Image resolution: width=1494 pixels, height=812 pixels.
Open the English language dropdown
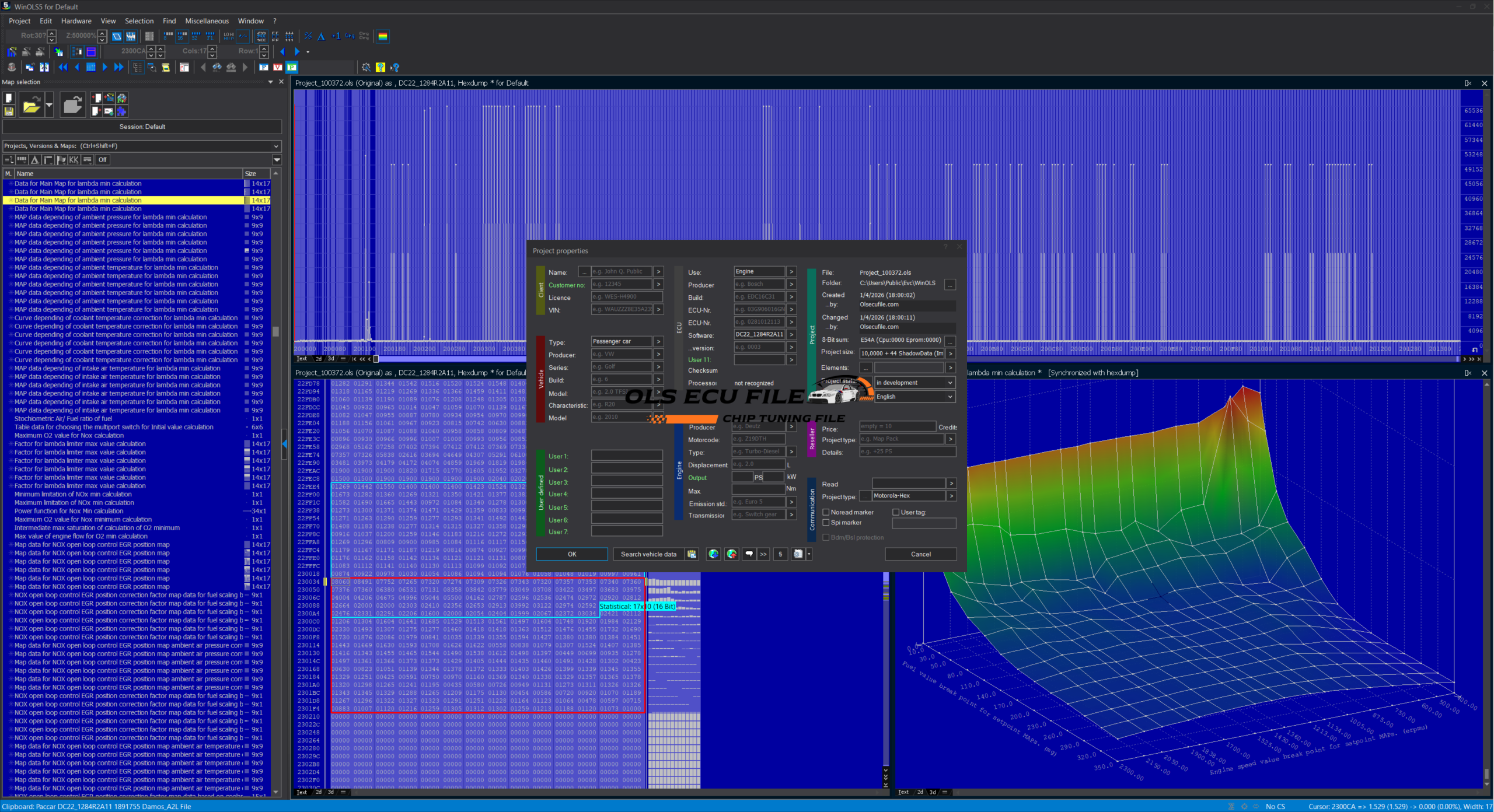coord(914,397)
